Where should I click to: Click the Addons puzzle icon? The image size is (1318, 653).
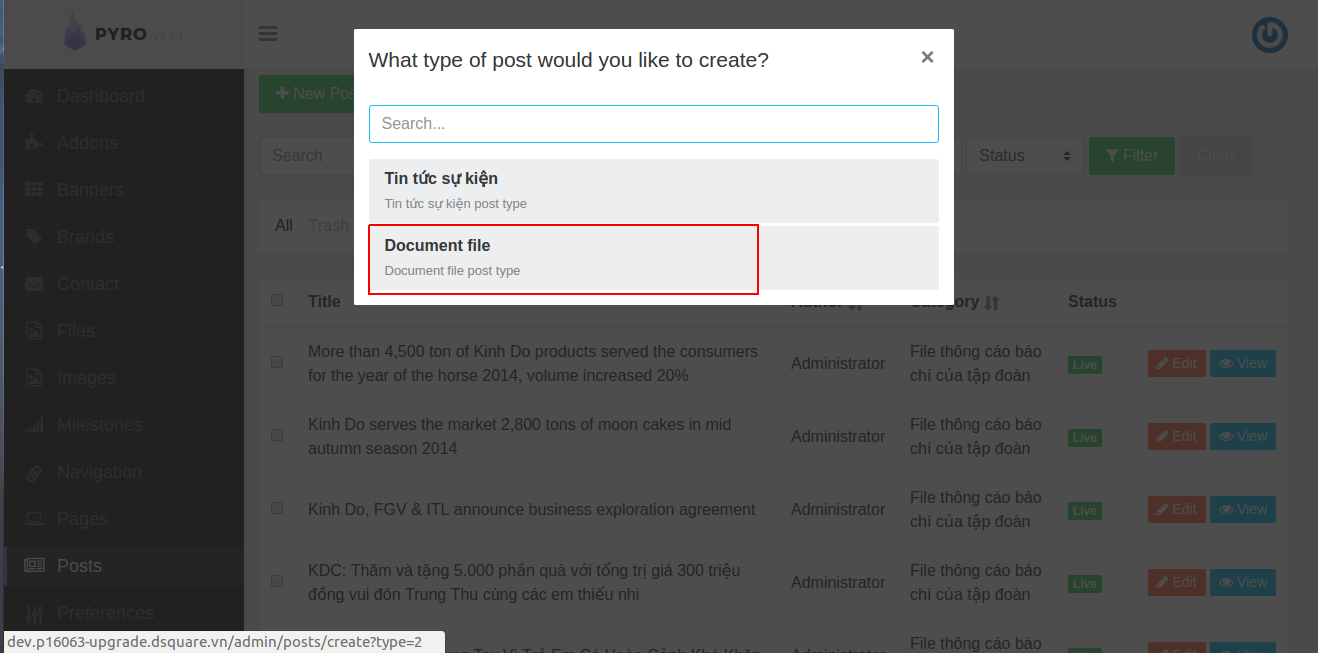(34, 143)
